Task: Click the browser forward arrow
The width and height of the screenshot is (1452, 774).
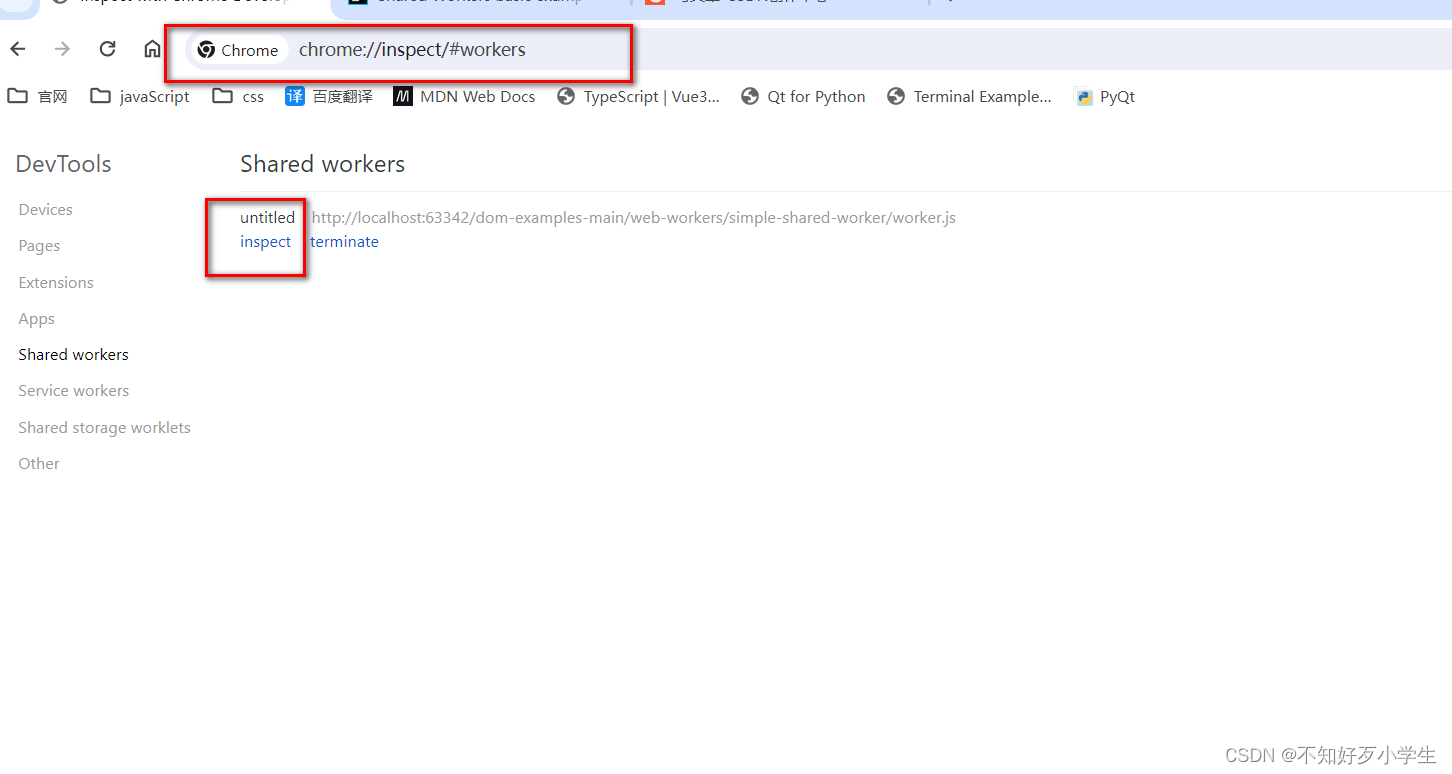Action: 61,48
